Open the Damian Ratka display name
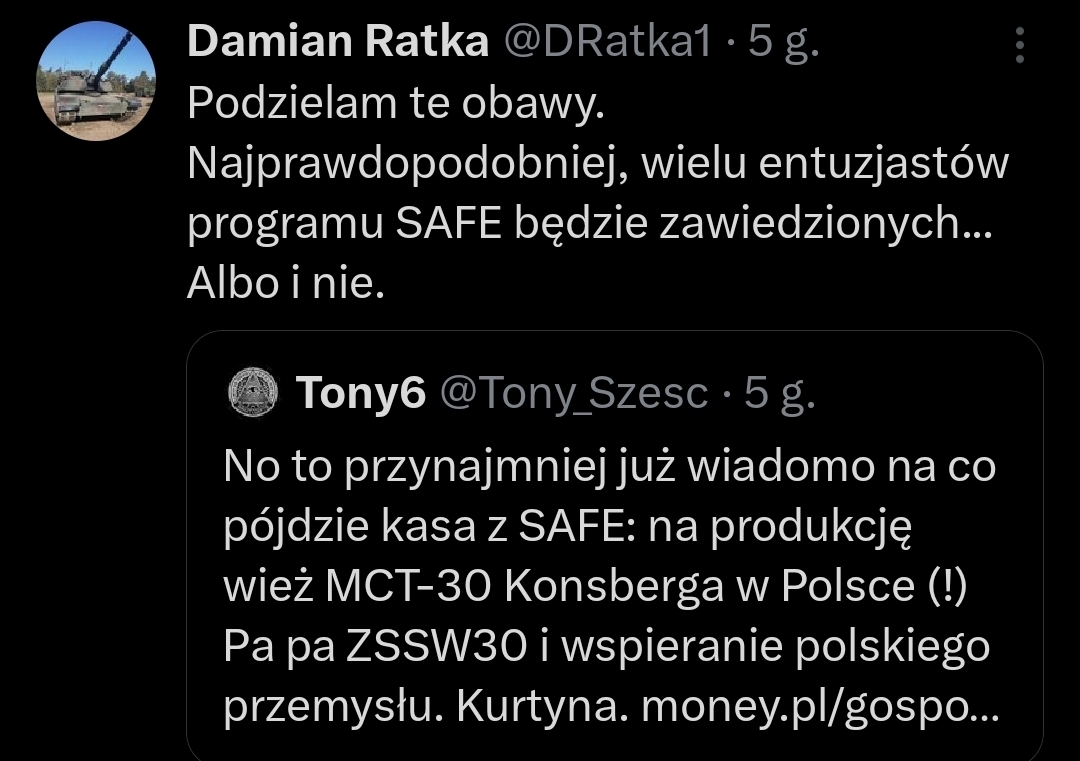 point(338,42)
